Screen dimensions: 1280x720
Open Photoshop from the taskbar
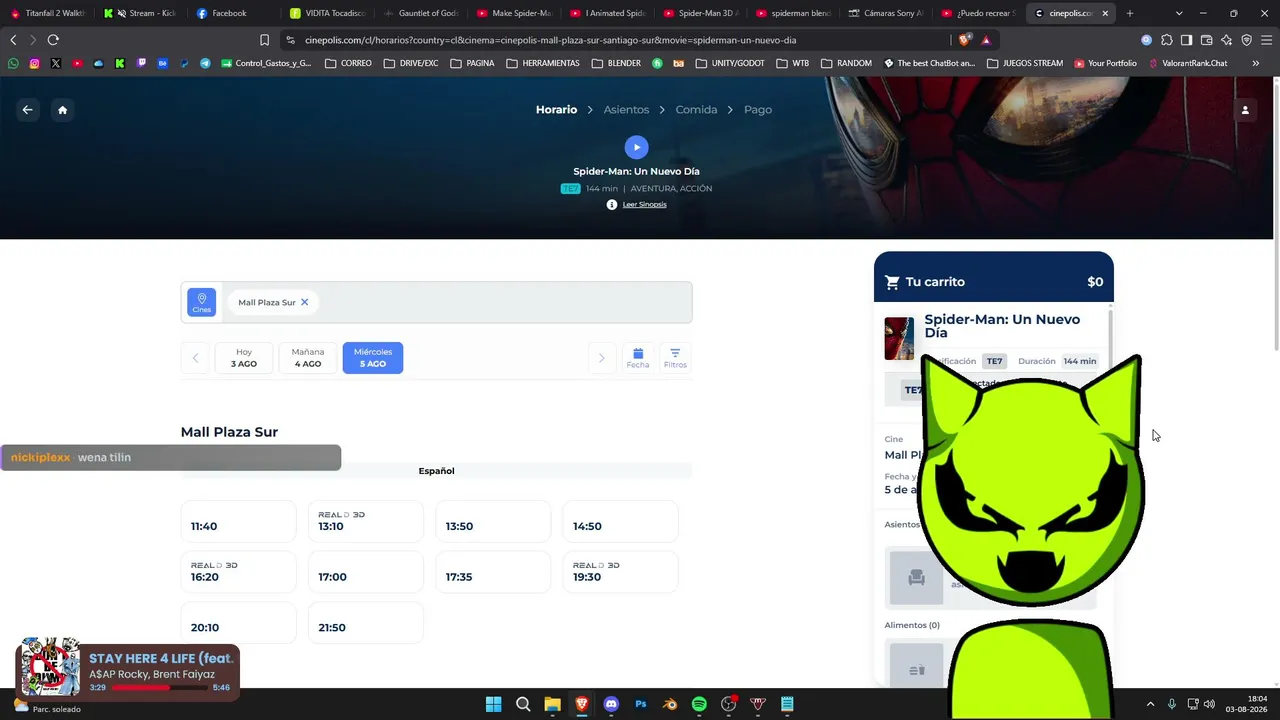641,704
